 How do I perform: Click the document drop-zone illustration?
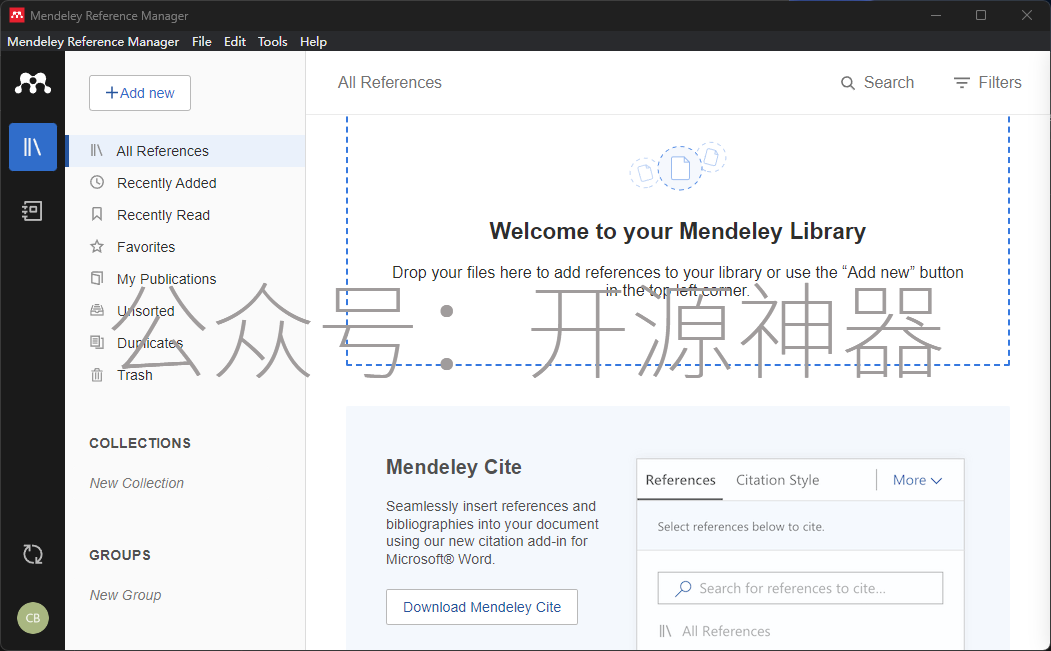[x=678, y=166]
